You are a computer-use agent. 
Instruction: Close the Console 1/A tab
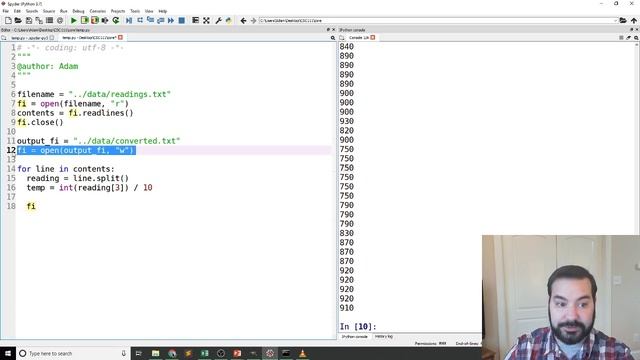(x=373, y=38)
